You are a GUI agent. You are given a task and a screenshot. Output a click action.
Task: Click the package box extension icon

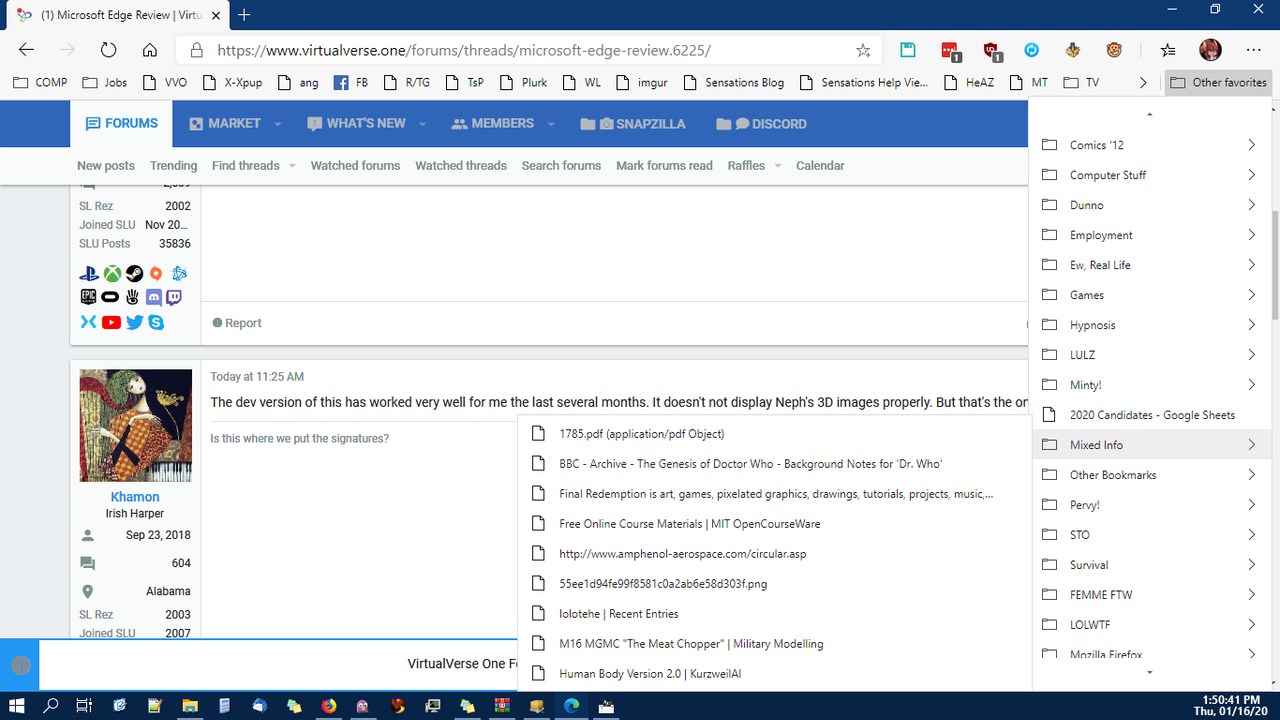(1073, 50)
